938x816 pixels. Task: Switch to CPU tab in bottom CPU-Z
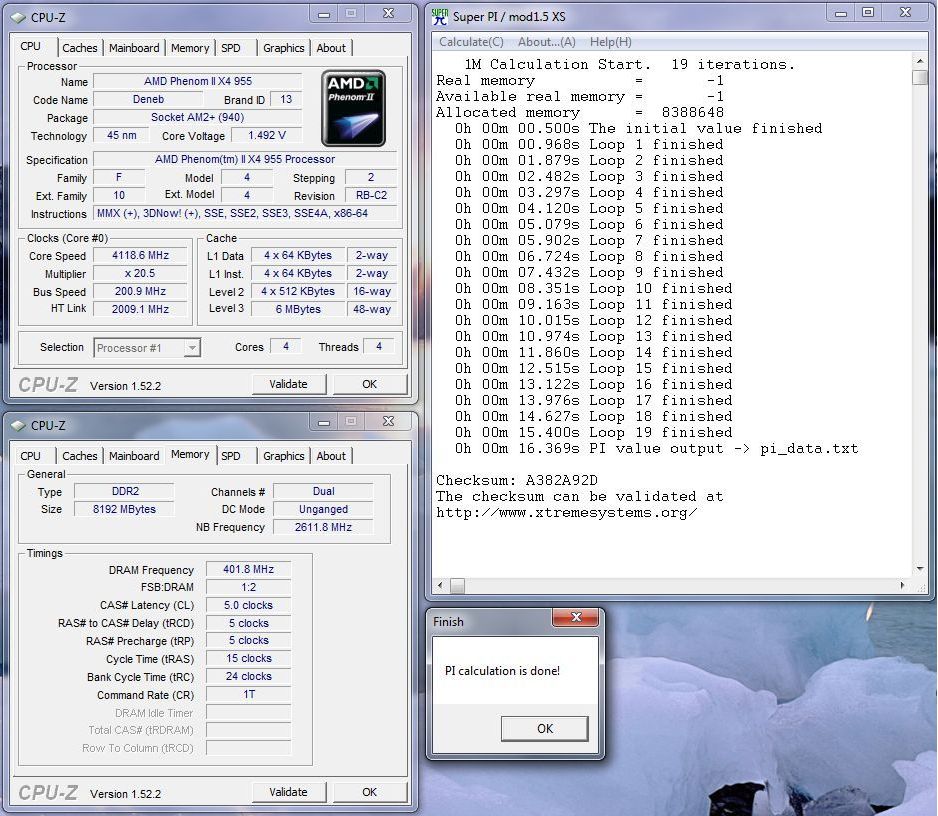pyautogui.click(x=31, y=456)
